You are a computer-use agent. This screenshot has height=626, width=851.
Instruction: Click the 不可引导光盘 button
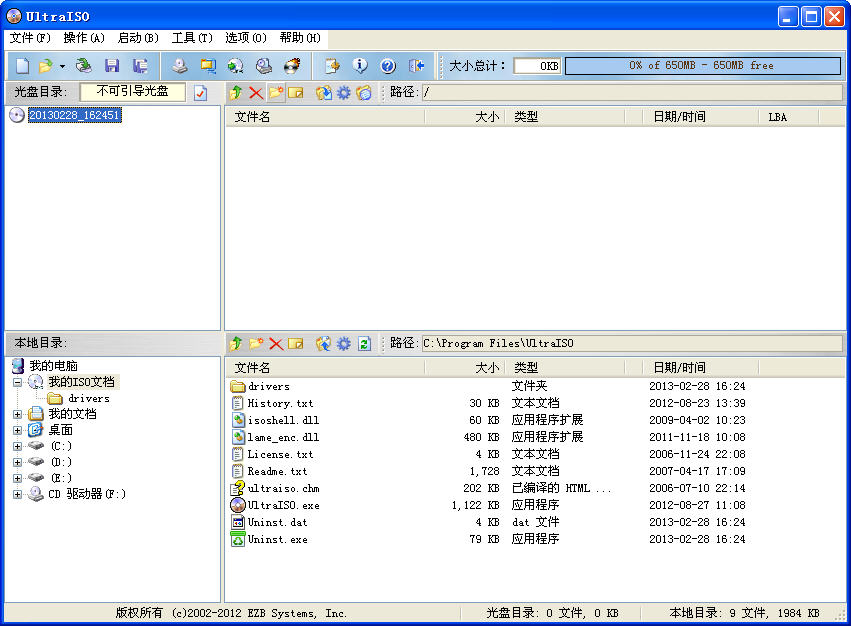coord(132,91)
